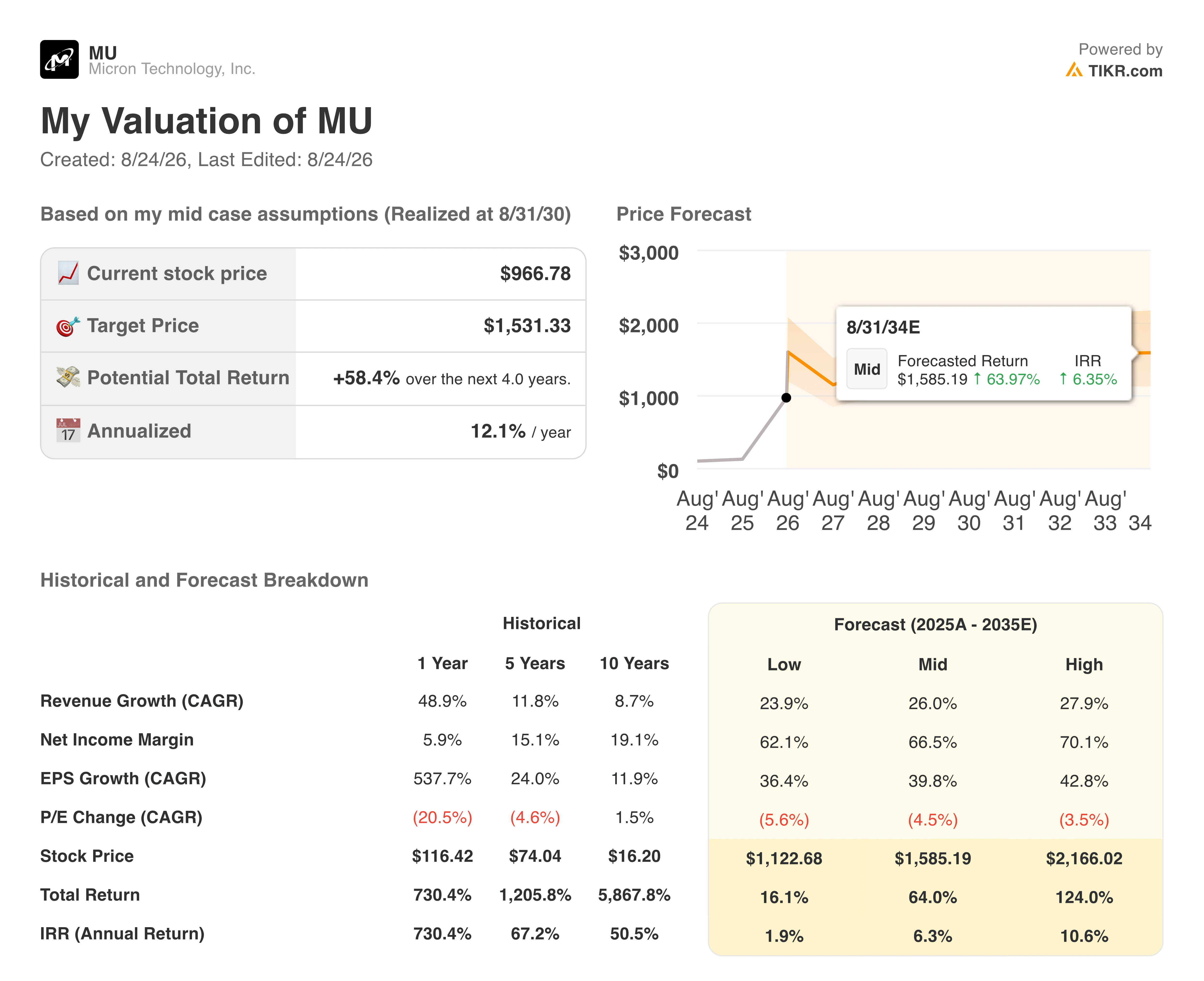The width and height of the screenshot is (1204, 981).
Task: Click the High forecast price $2,166.02
Action: click(1084, 859)
